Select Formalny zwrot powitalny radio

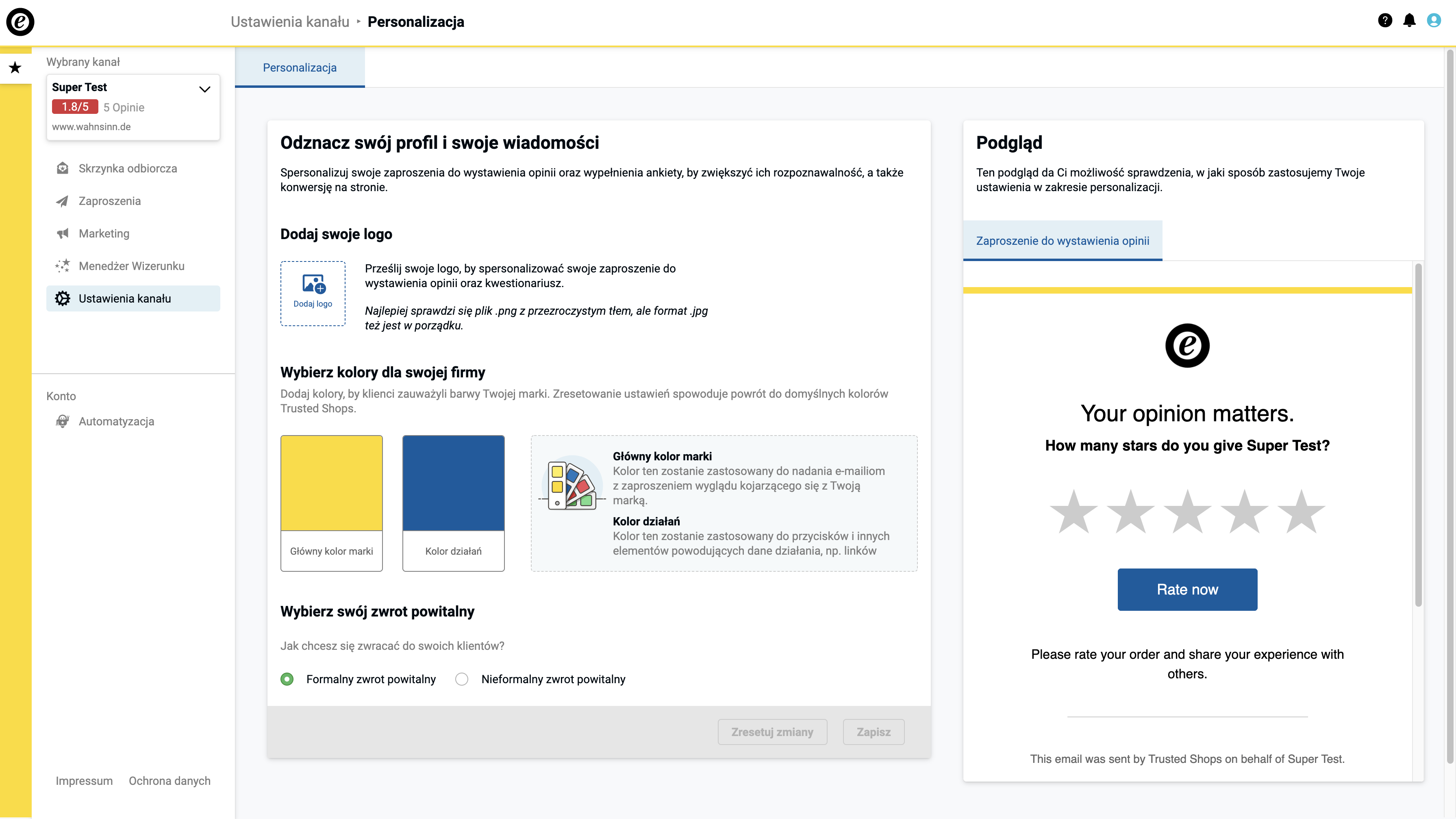tap(287, 679)
